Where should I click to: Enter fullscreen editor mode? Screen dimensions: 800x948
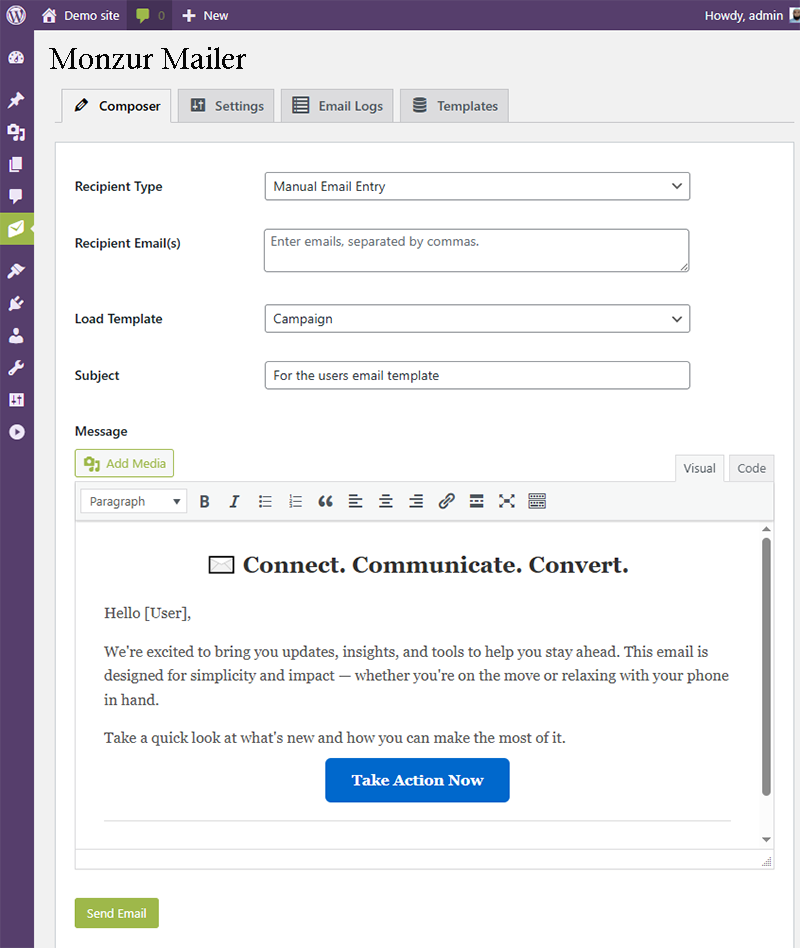coord(507,501)
